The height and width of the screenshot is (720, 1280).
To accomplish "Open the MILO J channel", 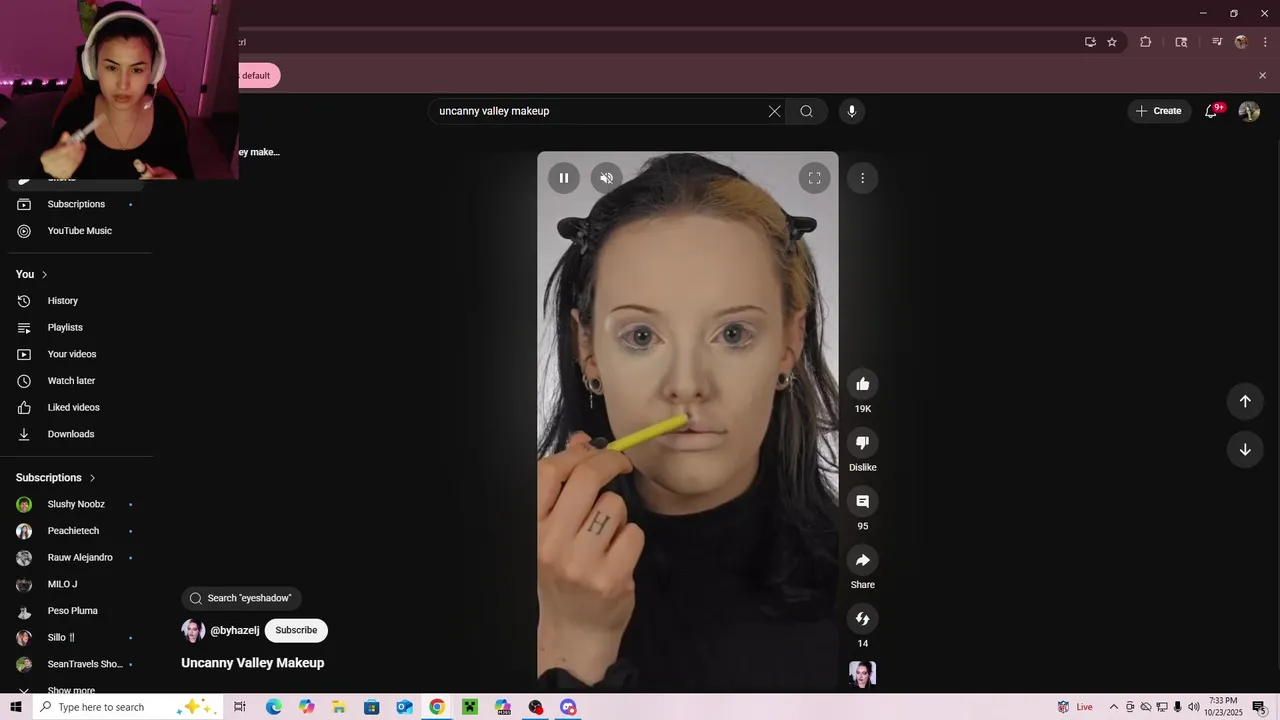I will click(76, 584).
